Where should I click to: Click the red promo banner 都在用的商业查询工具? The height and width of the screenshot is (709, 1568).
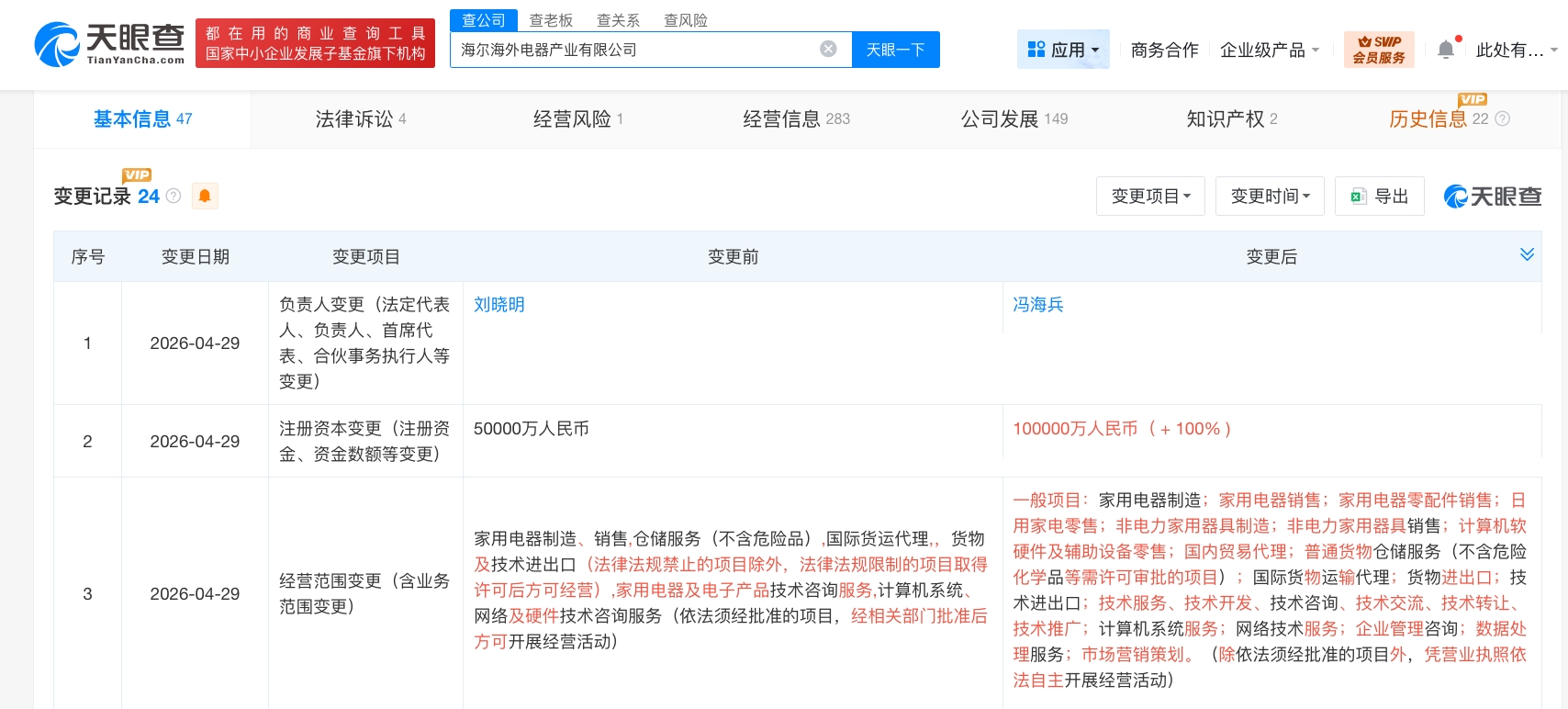tap(315, 44)
